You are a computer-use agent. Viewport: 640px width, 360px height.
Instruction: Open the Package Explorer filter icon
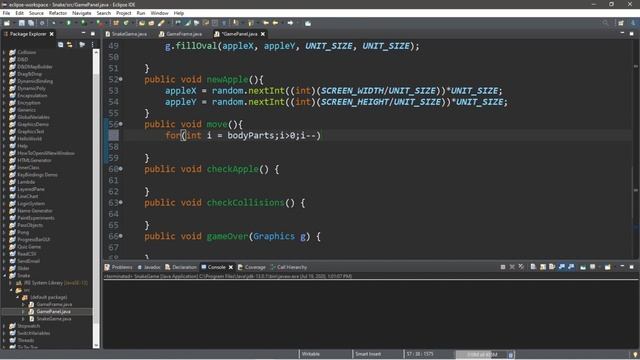[82, 44]
